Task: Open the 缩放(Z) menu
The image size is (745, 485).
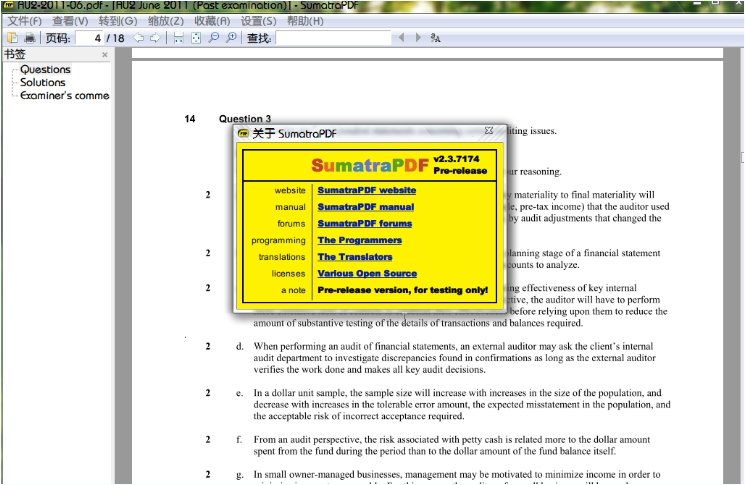Action: click(165, 21)
